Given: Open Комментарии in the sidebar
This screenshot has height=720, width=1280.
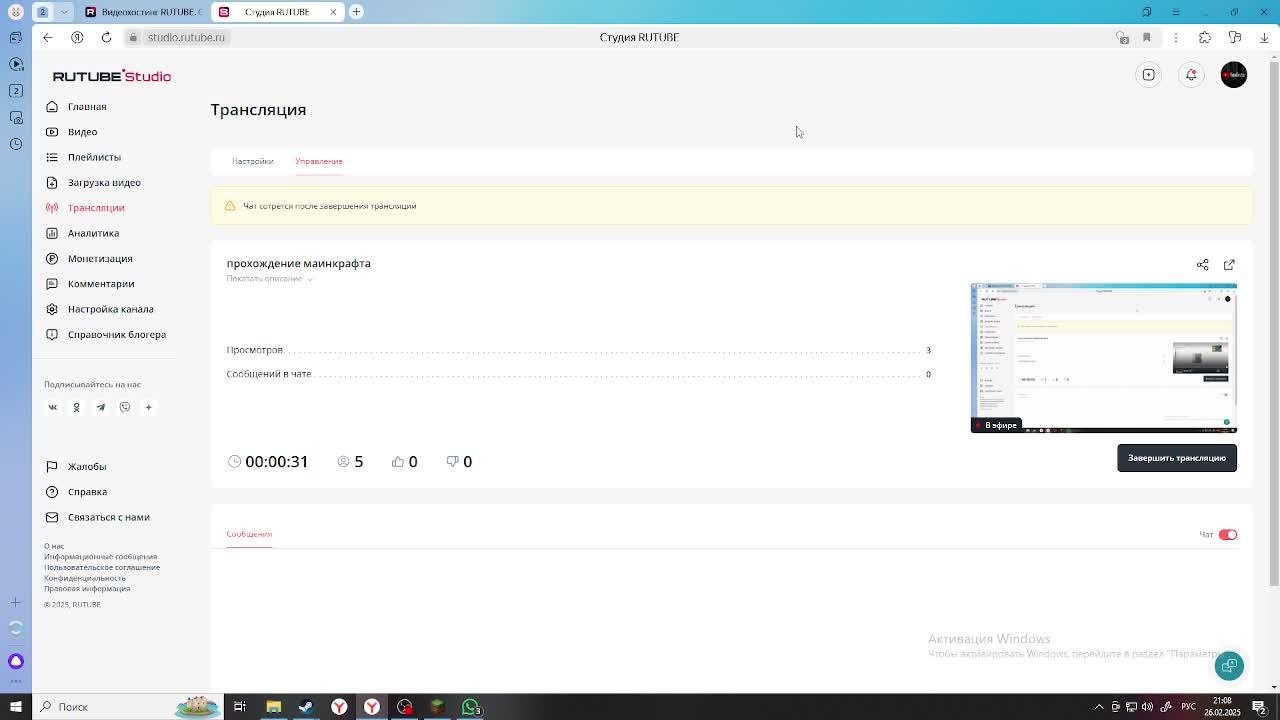Looking at the screenshot, I should [101, 284].
